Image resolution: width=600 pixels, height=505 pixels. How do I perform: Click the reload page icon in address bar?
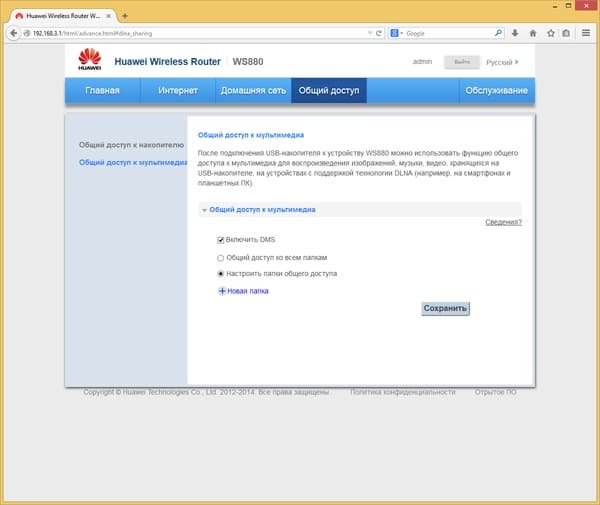378,33
